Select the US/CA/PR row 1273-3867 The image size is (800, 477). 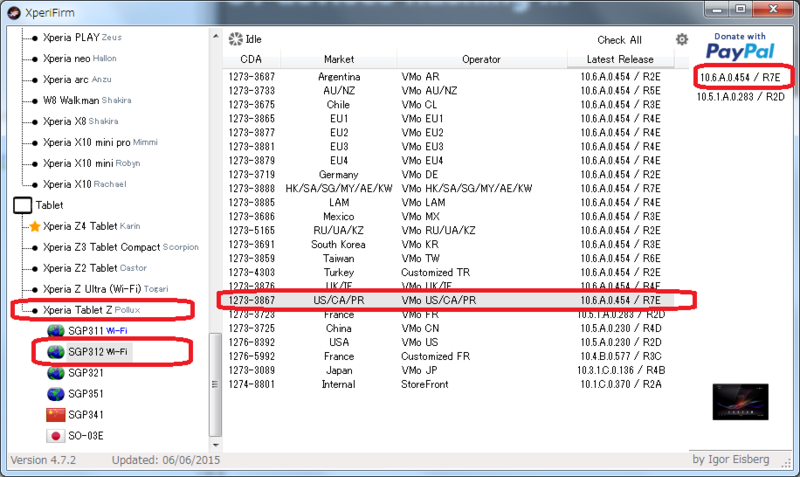(x=448, y=300)
